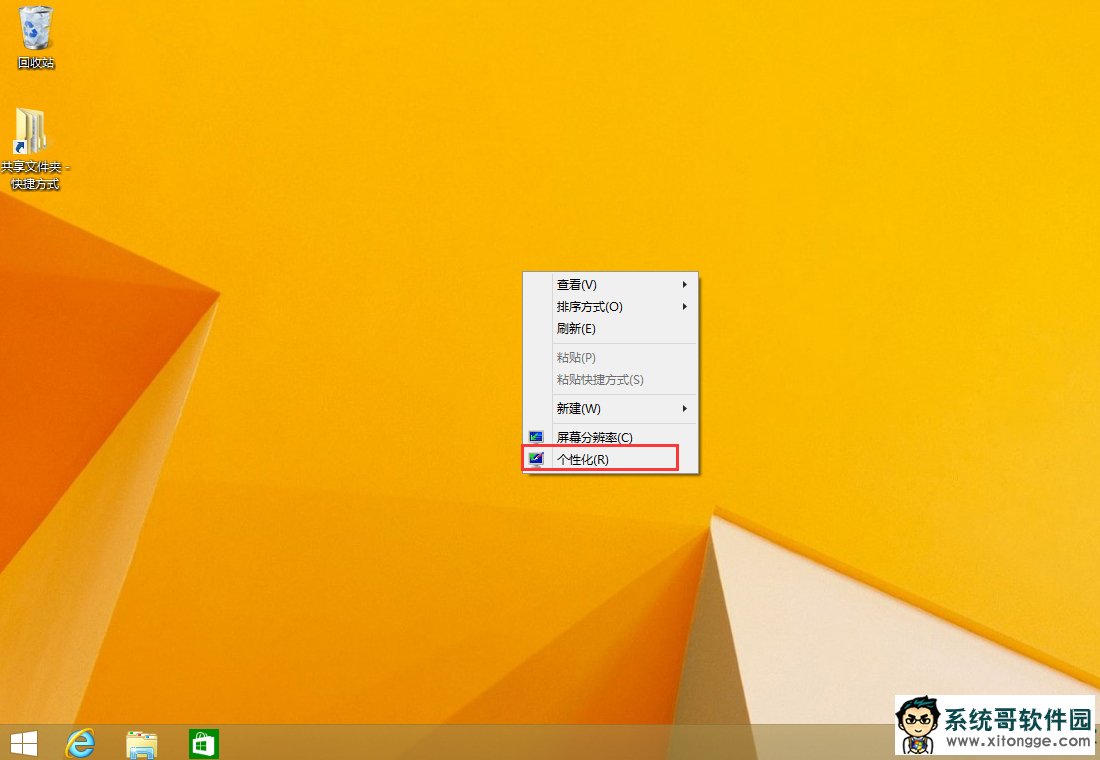Launch Internet Explorer from the taskbar
Image resolution: width=1100 pixels, height=760 pixels.
pos(80,743)
